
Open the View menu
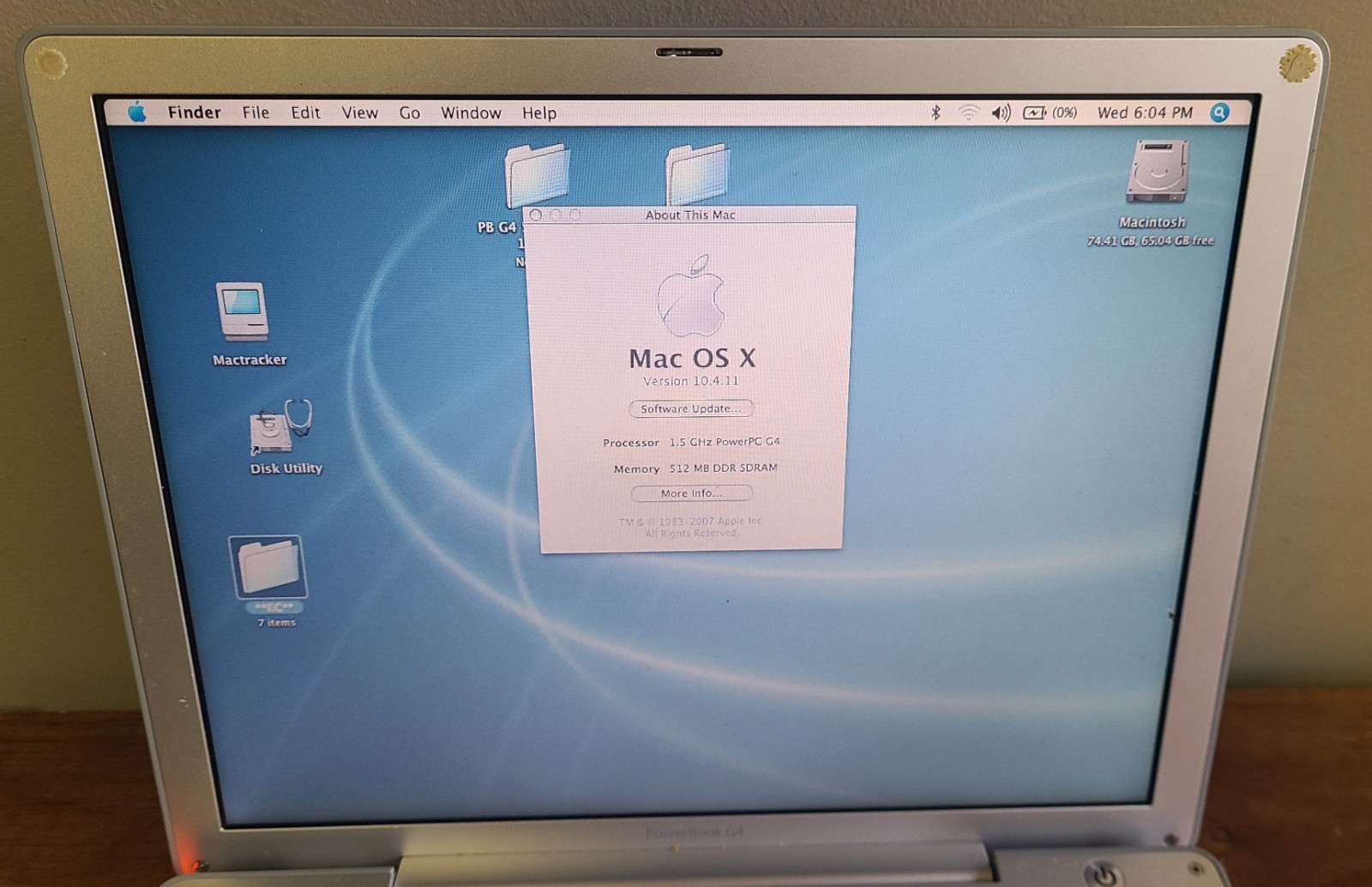[x=360, y=112]
